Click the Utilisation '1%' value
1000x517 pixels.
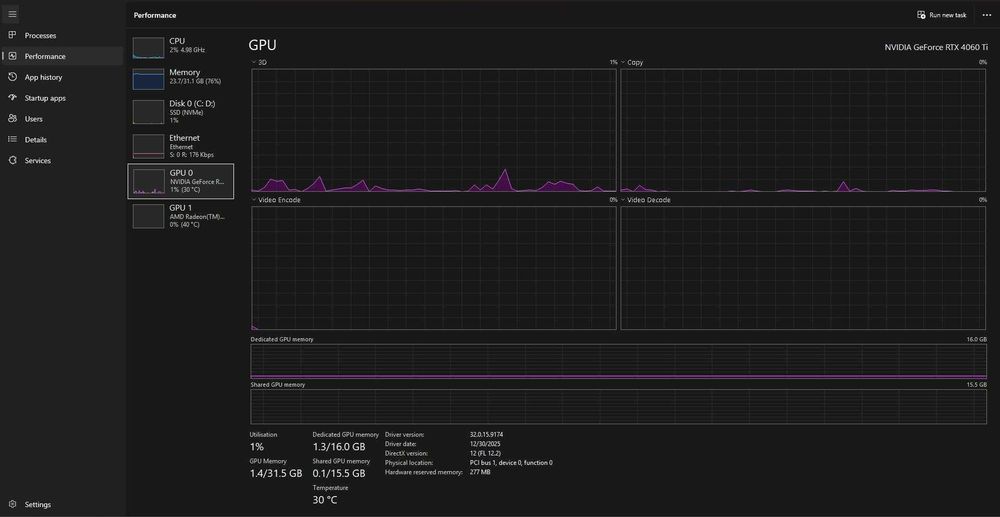pyautogui.click(x=256, y=447)
